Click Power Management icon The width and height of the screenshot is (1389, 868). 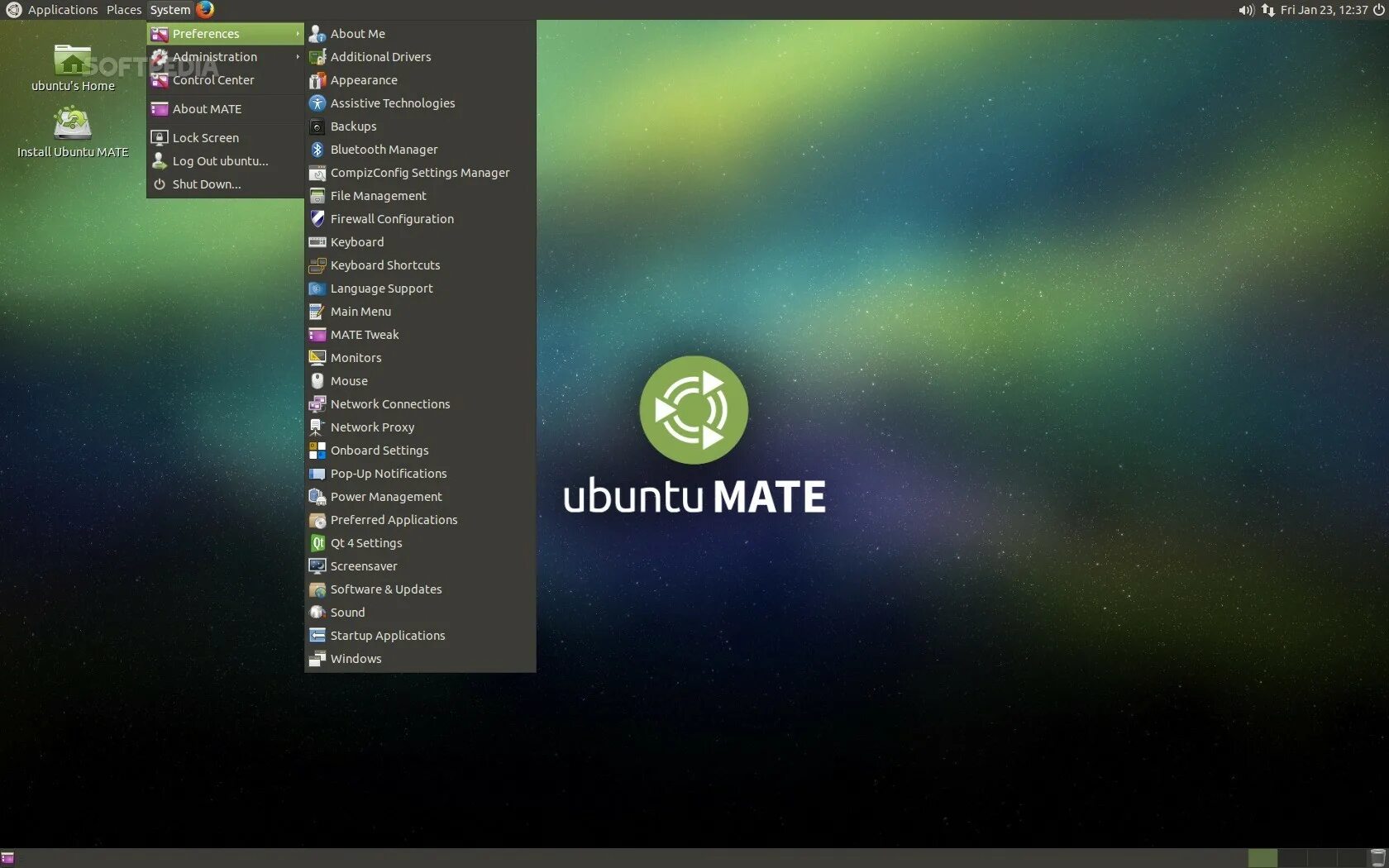[x=317, y=497]
